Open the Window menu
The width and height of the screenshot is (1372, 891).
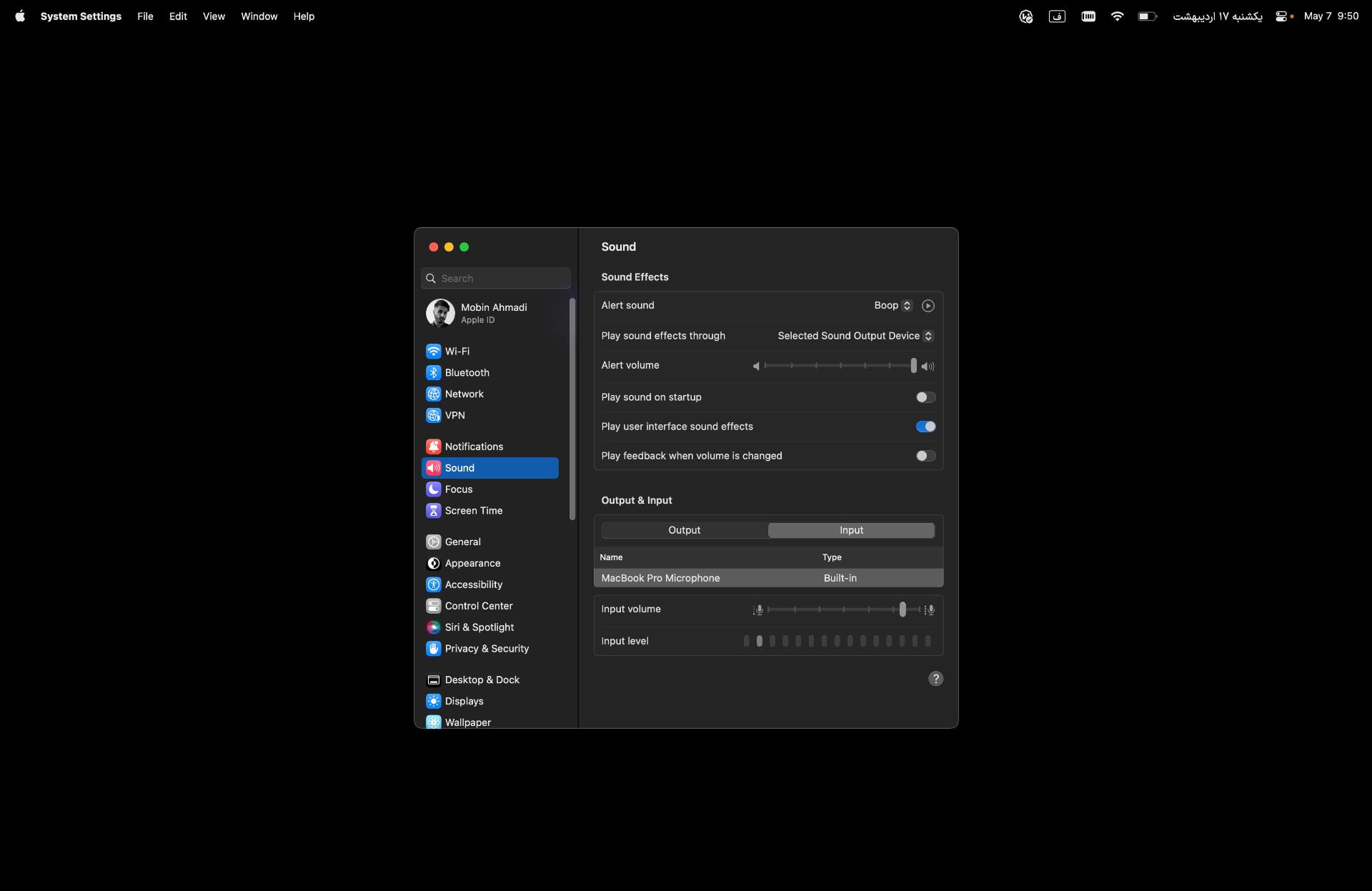coord(259,16)
